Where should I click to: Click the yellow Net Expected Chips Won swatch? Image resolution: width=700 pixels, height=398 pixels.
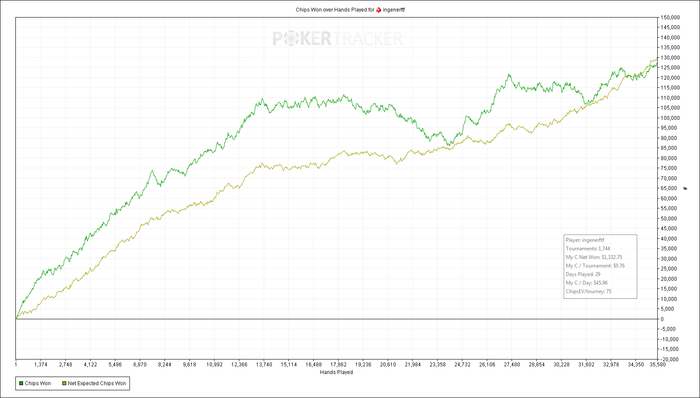(64, 383)
